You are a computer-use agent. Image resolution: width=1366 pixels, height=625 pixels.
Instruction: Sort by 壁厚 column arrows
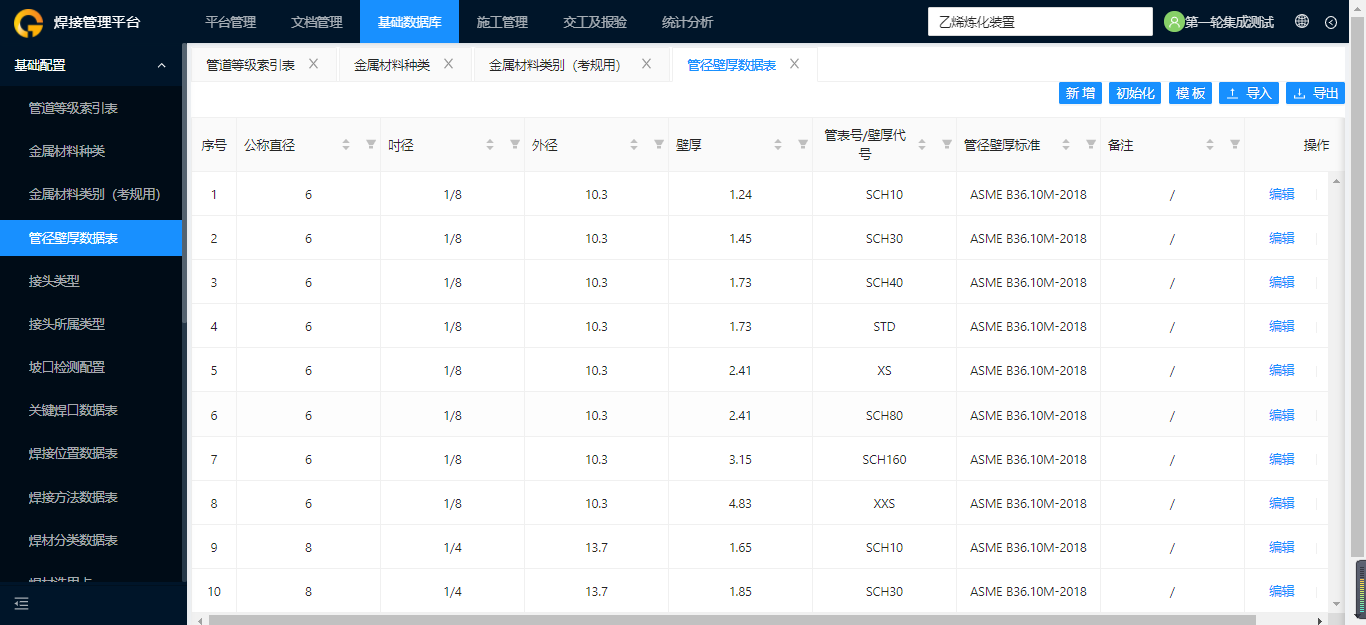coord(778,145)
